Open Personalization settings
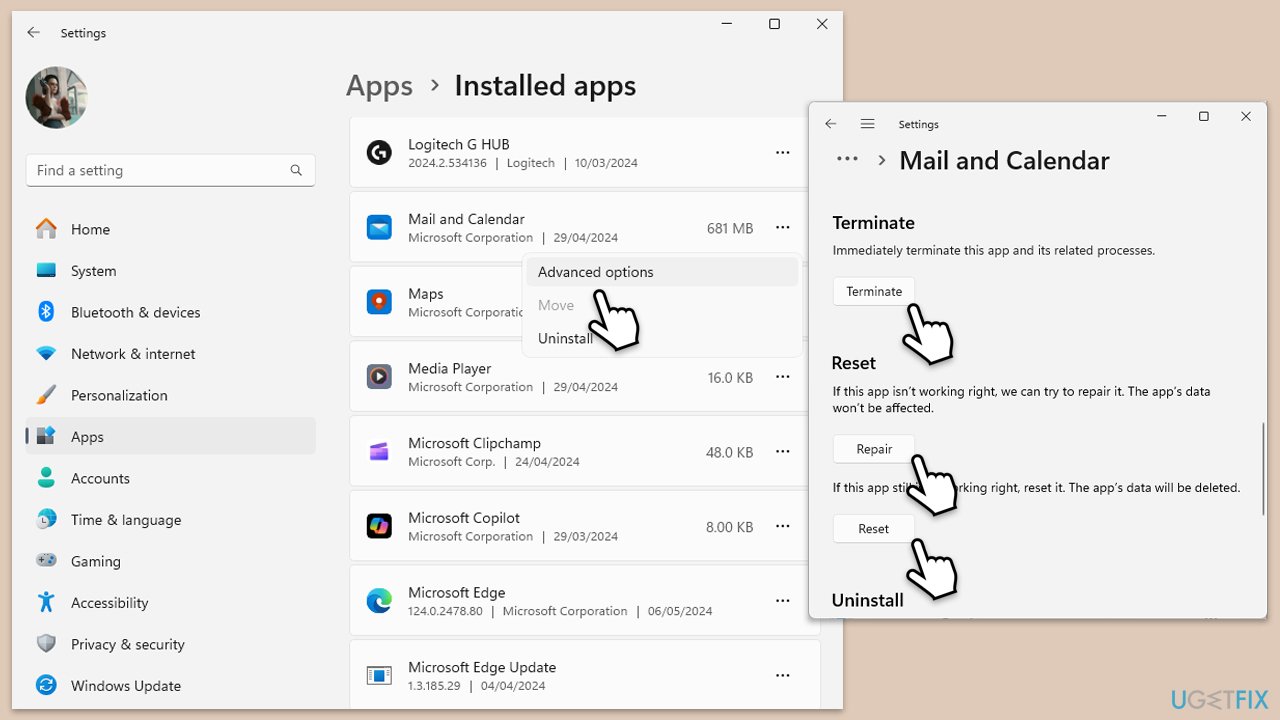1280x720 pixels. click(x=171, y=395)
